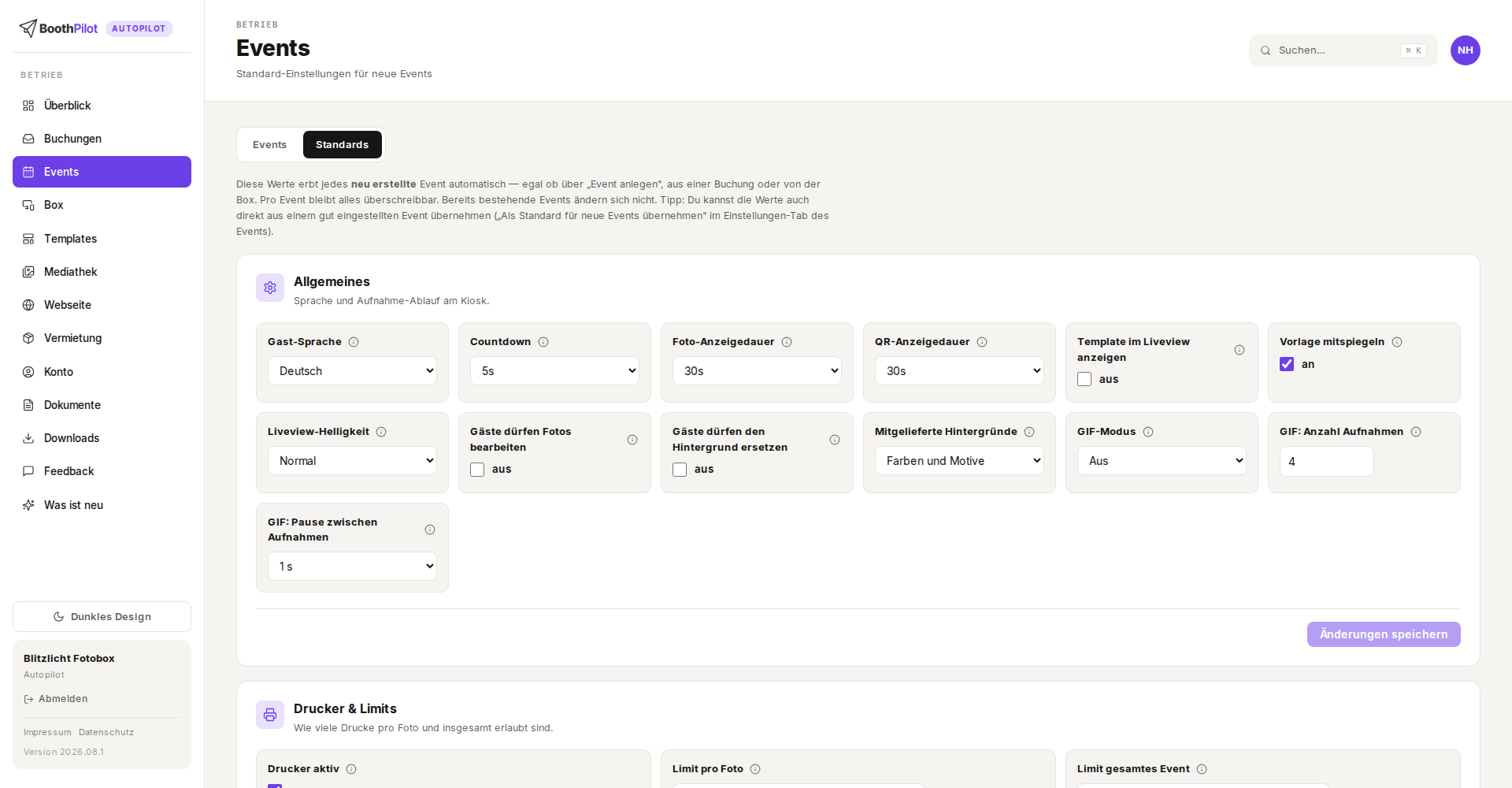Go to Templates in the sidebar
Screen dimensions: 1512x788
coord(102,239)
